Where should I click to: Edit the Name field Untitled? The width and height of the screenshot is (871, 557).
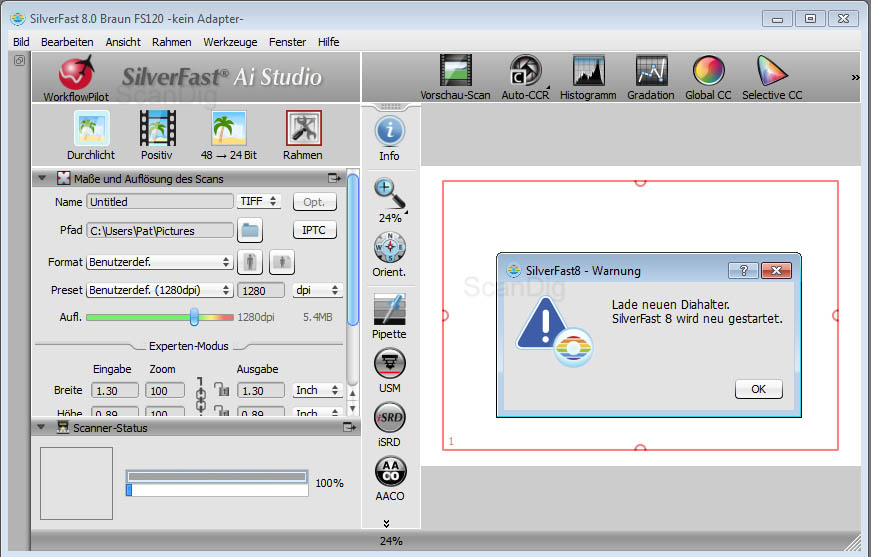[x=160, y=202]
